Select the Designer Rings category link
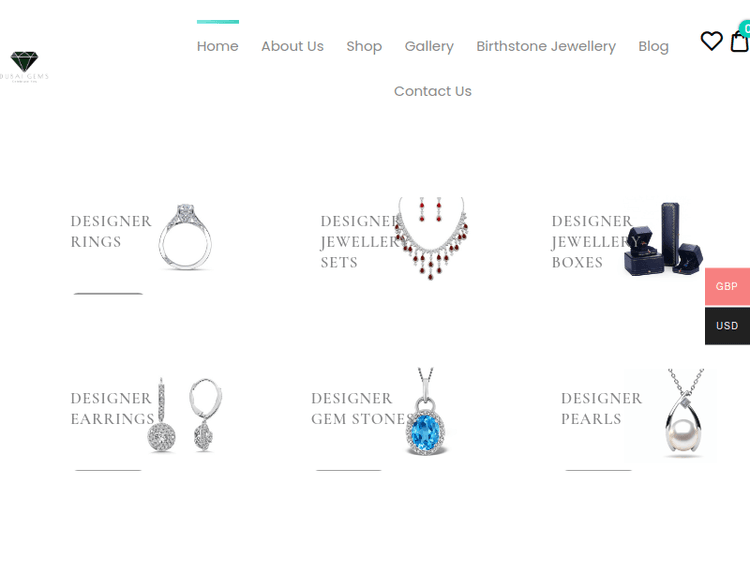Screen dimensions: 750x563 tap(111, 232)
